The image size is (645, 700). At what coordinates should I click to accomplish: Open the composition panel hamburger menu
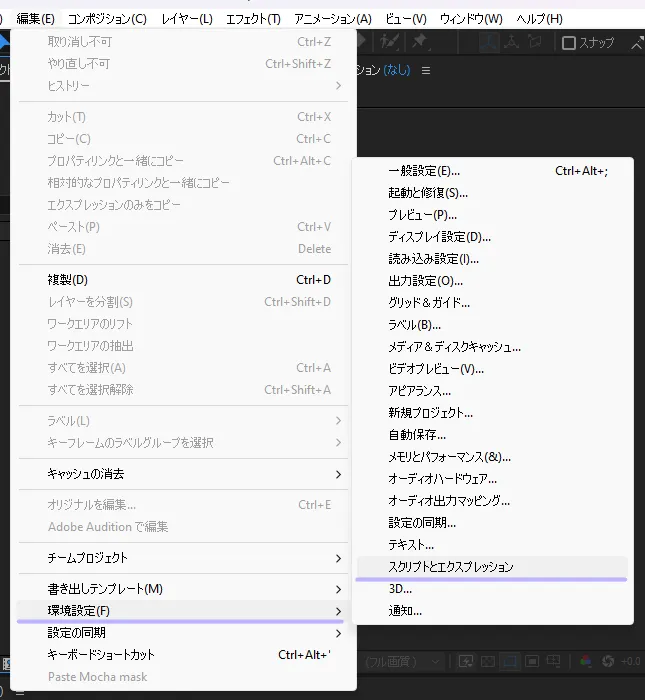pyautogui.click(x=426, y=71)
